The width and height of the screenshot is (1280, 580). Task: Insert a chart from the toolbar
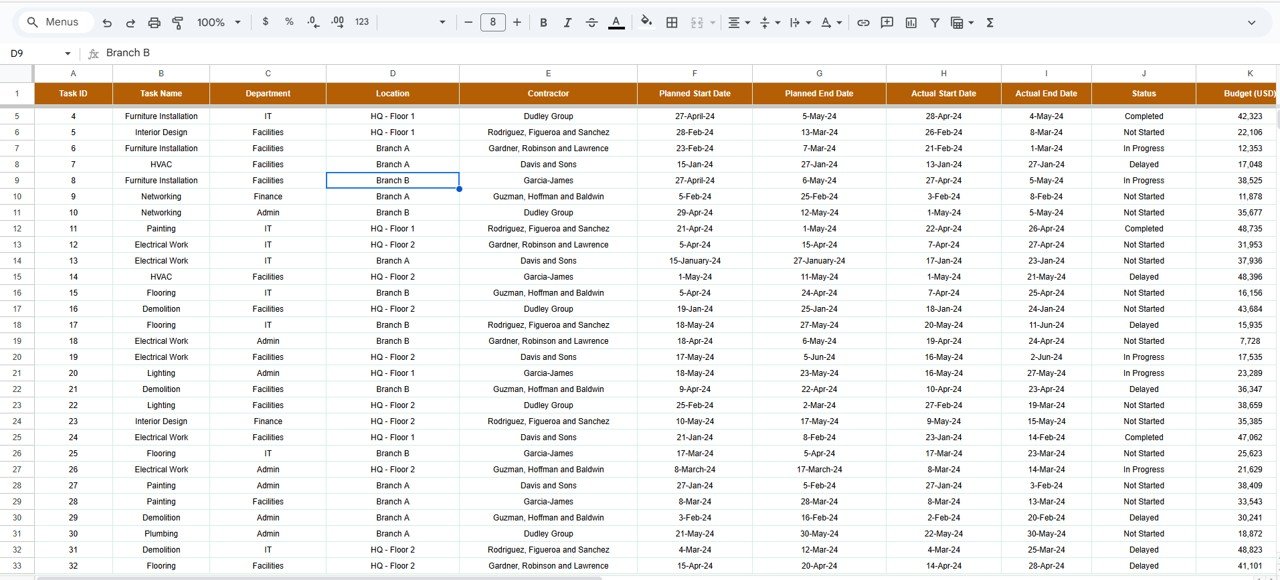[x=911, y=22]
